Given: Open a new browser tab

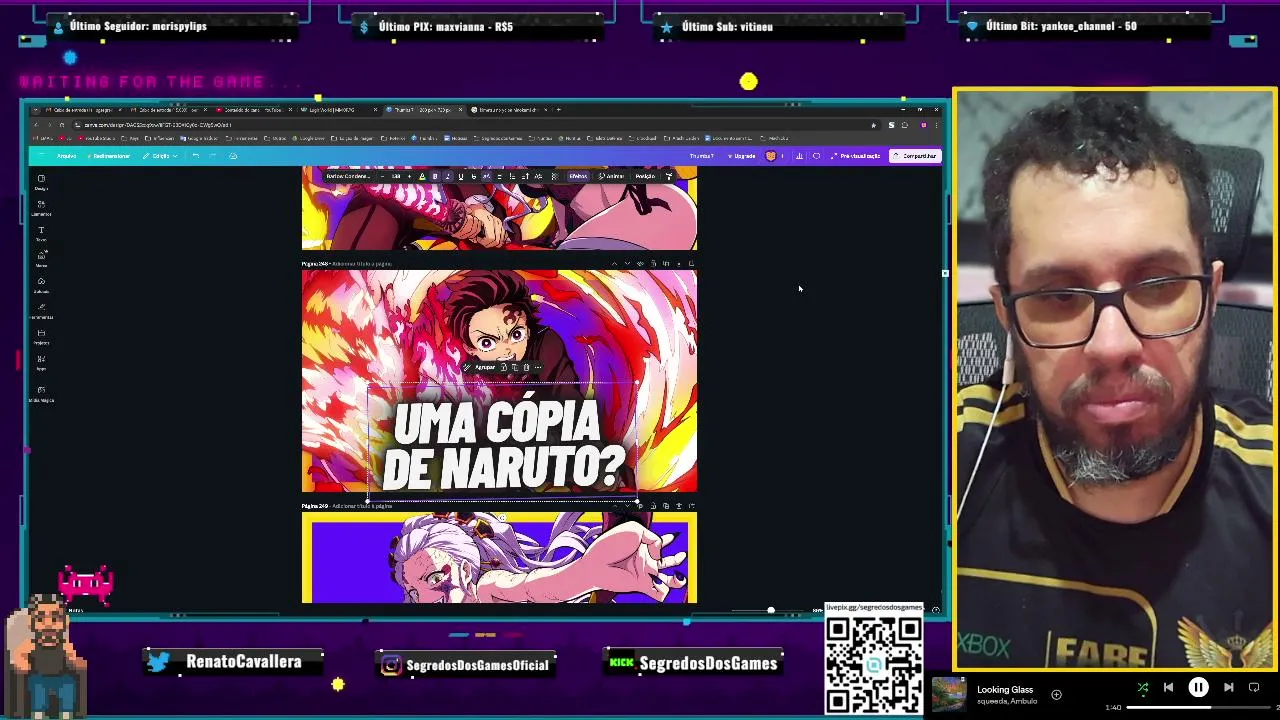Looking at the screenshot, I should pos(558,109).
